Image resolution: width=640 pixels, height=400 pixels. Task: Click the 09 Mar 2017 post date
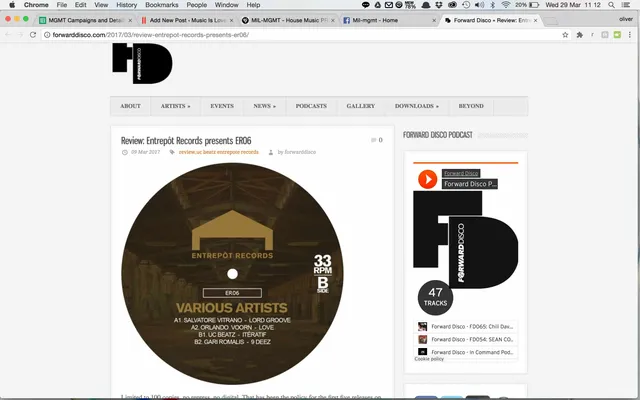point(145,152)
